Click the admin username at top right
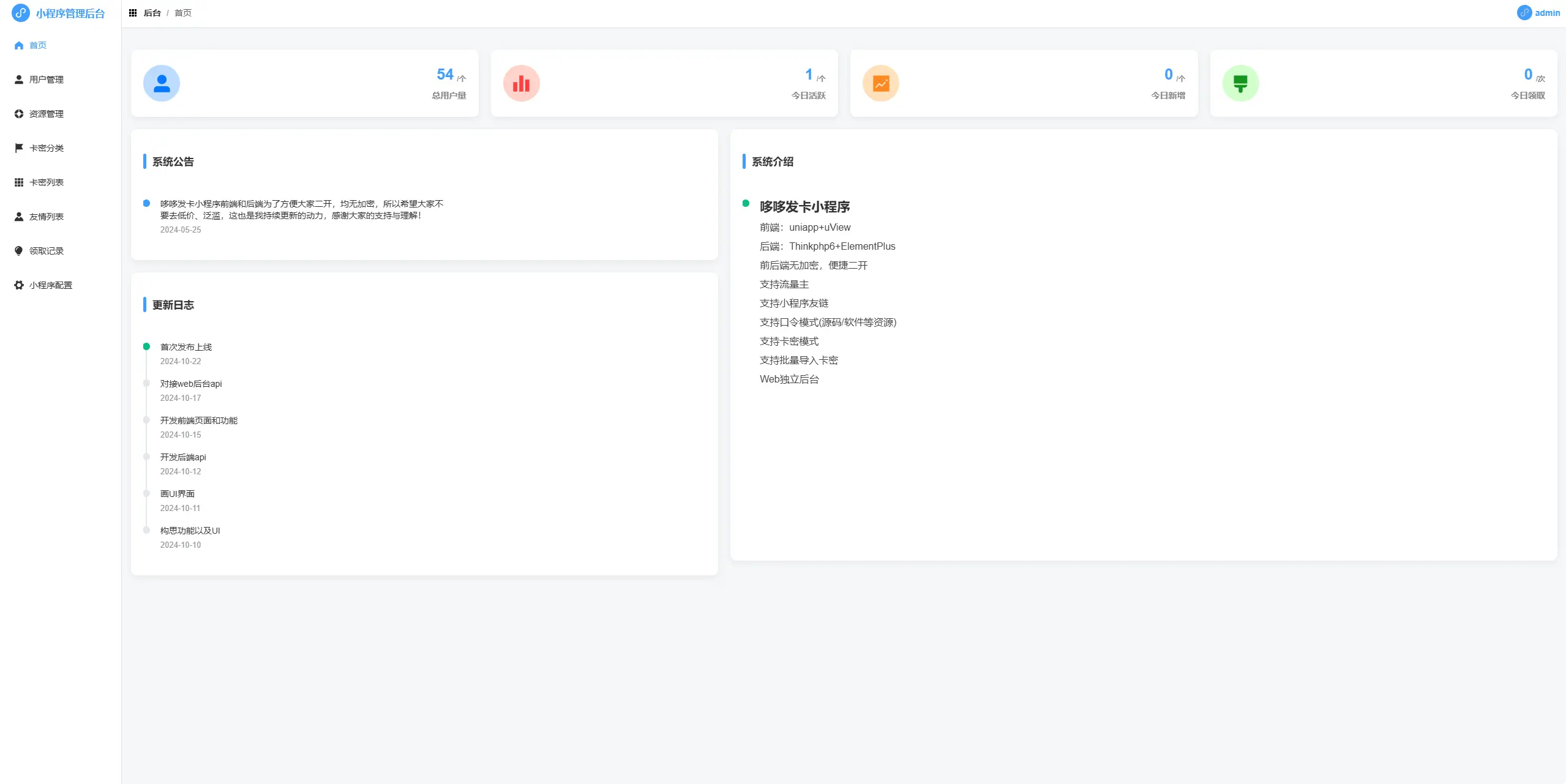Viewport: 1566px width, 784px height. tap(1548, 13)
